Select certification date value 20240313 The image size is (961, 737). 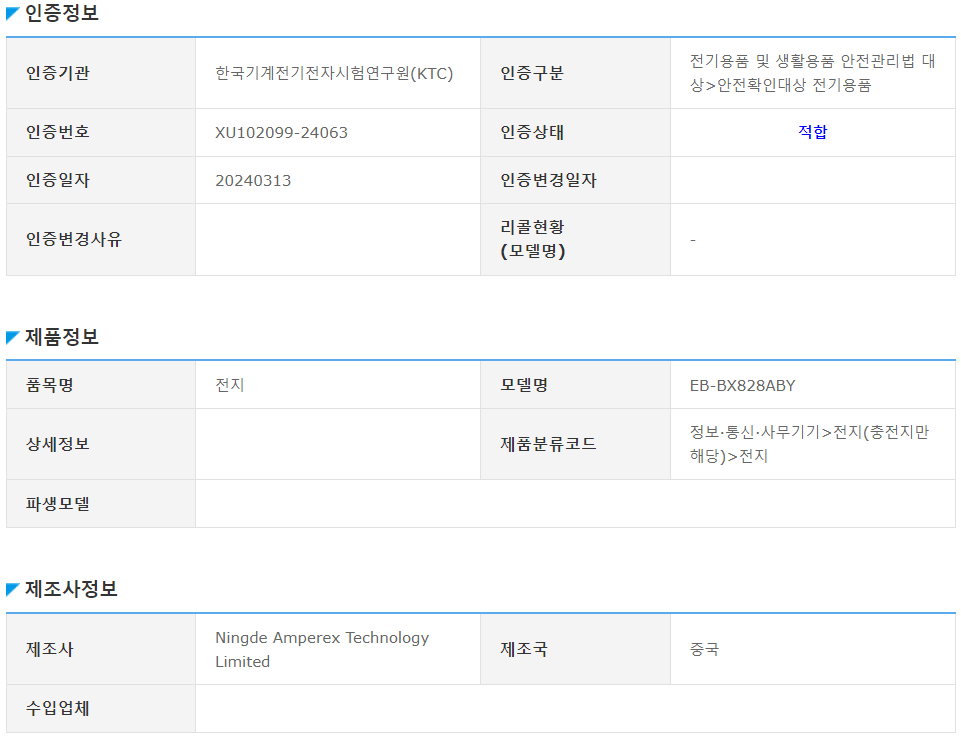[253, 181]
